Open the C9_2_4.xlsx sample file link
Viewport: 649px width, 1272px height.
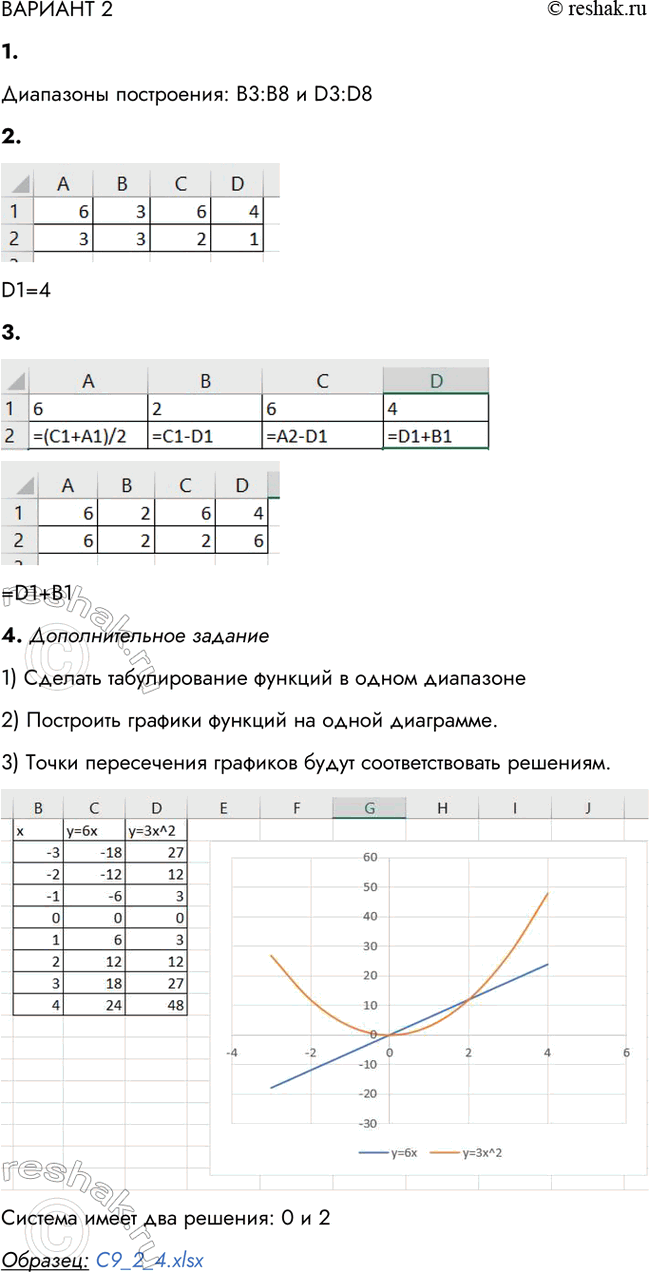150,1260
